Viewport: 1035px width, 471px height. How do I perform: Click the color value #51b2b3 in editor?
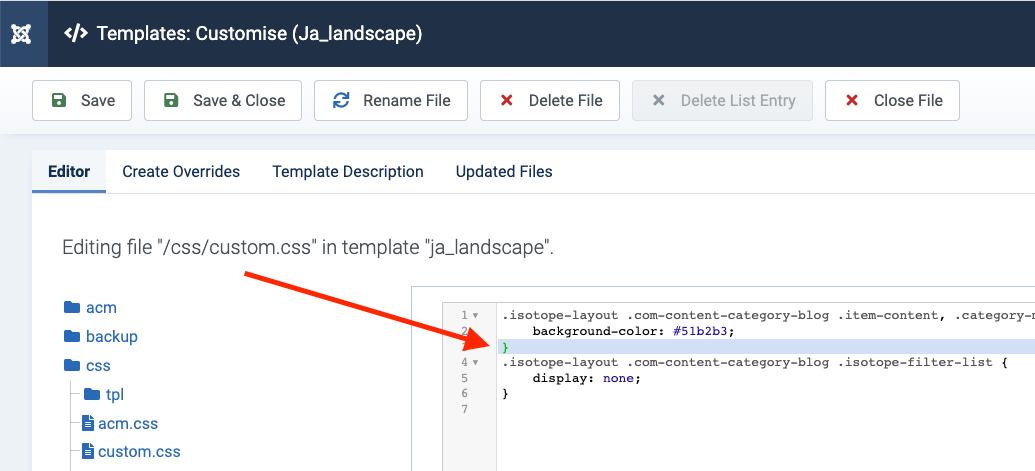pos(704,331)
